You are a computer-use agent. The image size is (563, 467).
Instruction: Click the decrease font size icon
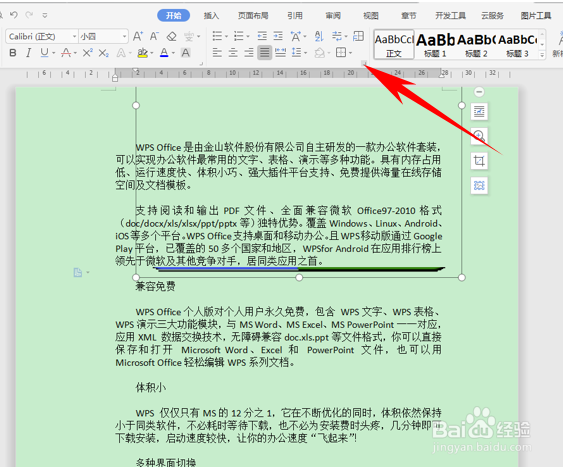click(154, 36)
